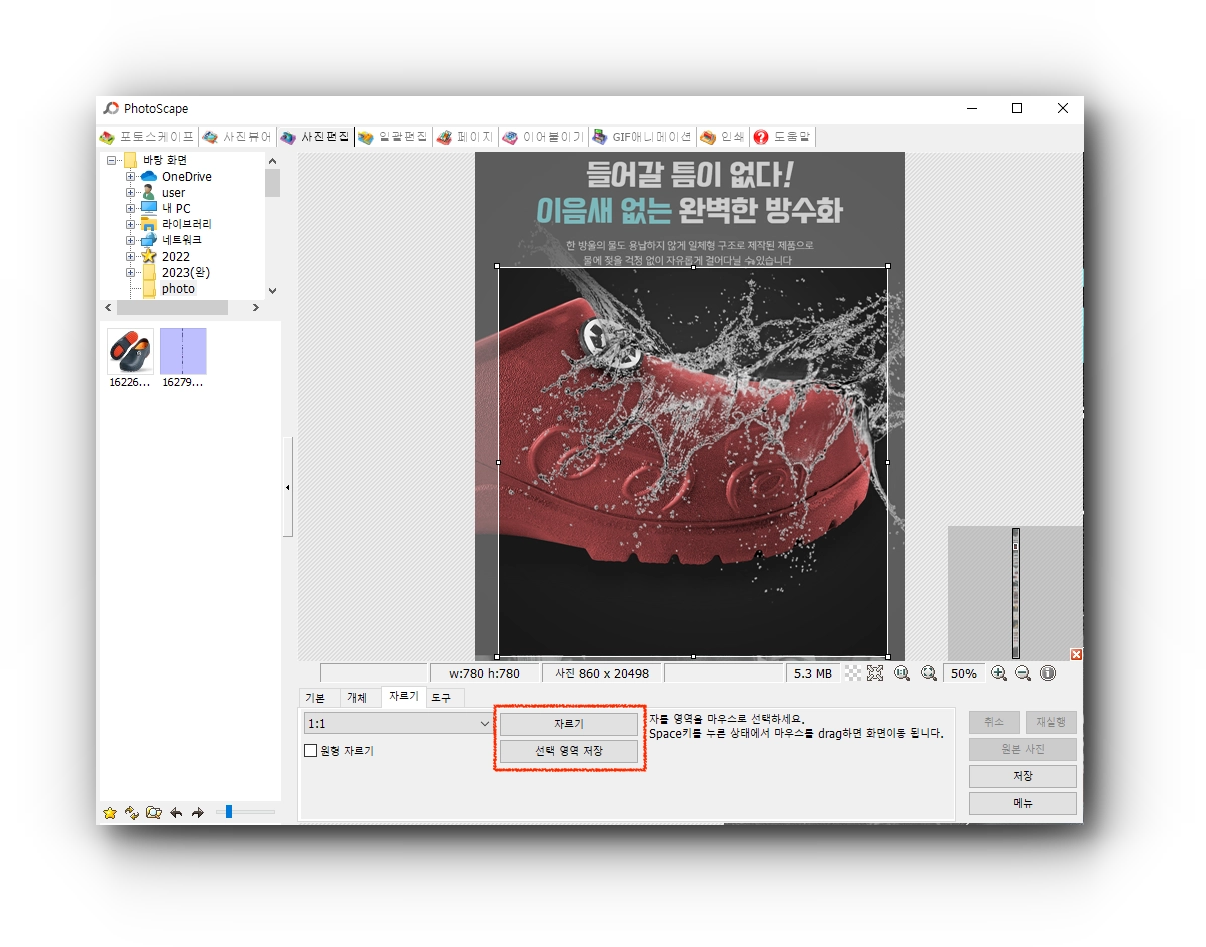Zoom out with the minus magnifier icon
The image size is (1206, 947).
[1022, 673]
